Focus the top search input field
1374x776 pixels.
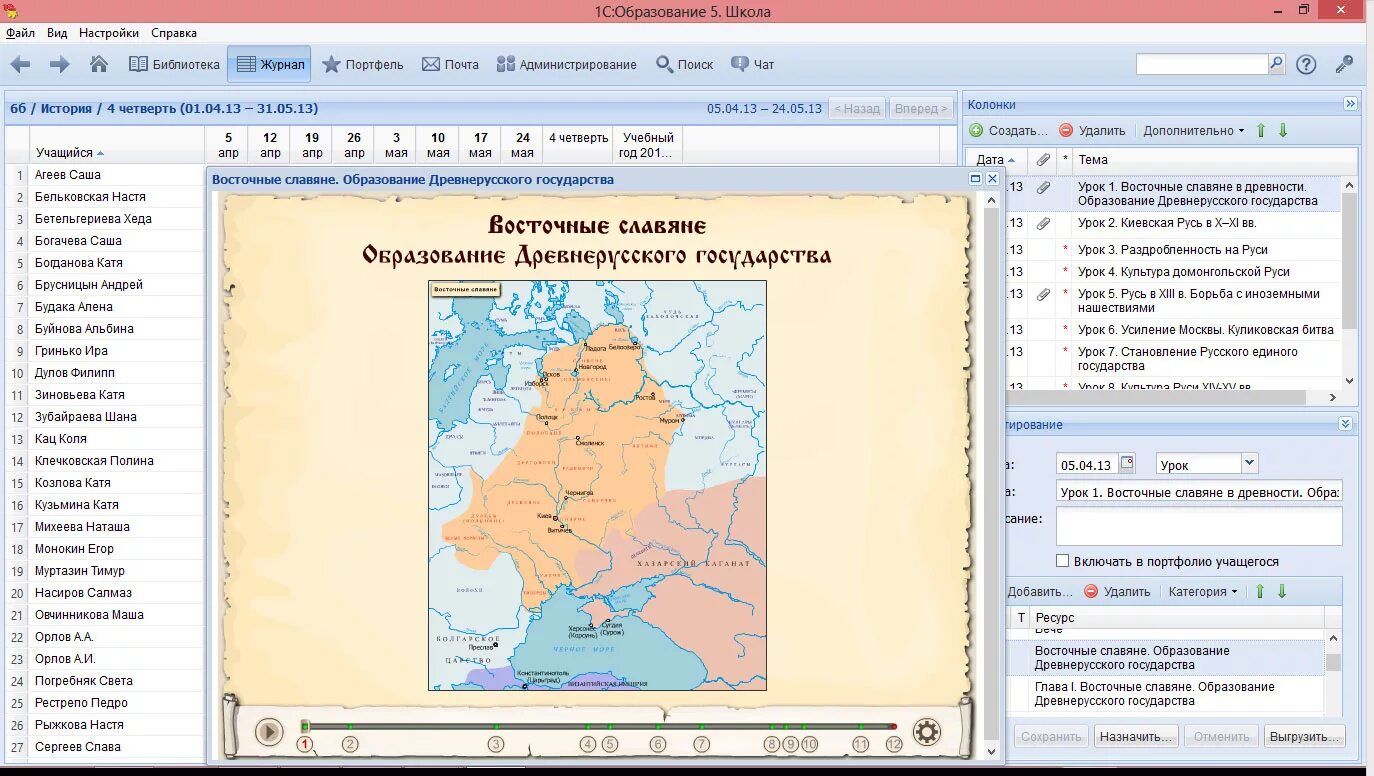[x=1202, y=64]
